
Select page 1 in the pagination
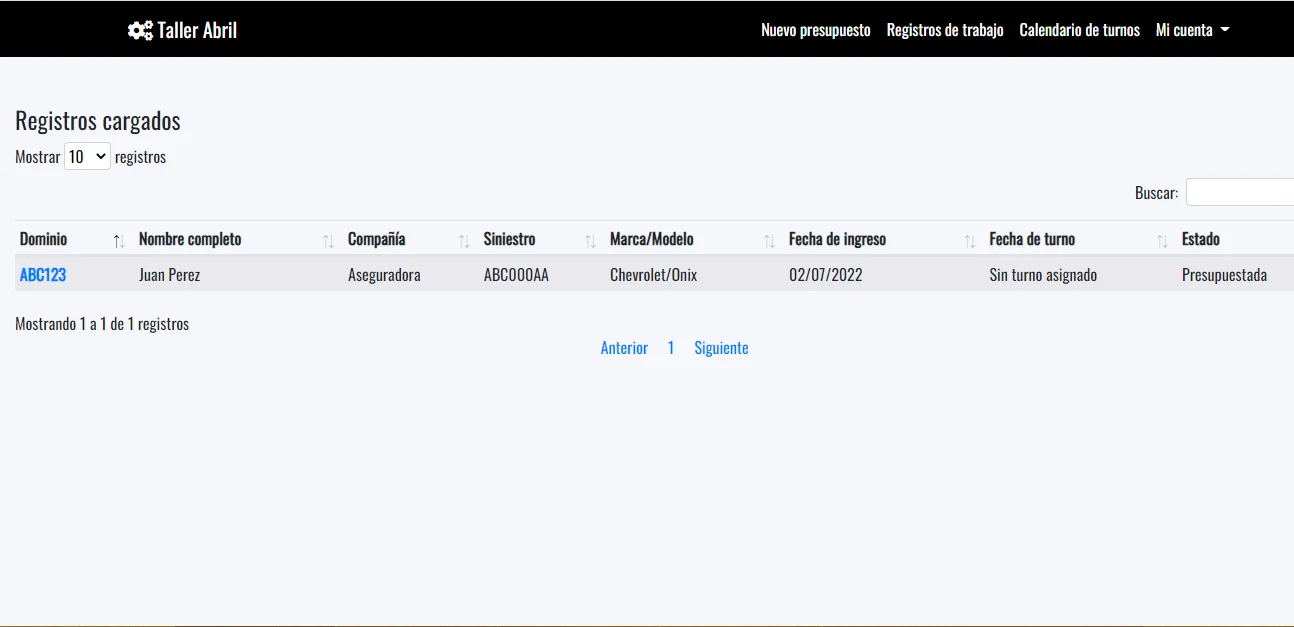tap(671, 348)
